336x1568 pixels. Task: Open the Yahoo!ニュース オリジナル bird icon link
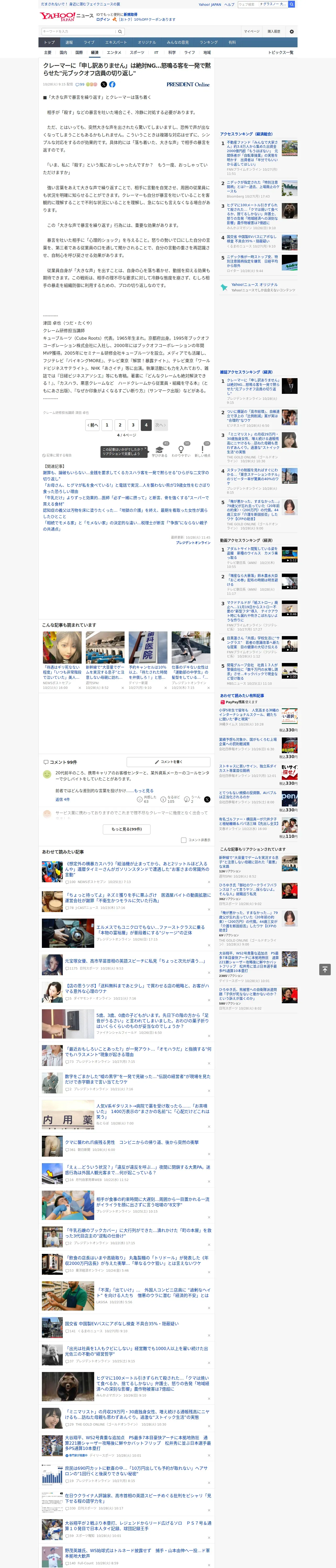point(224,287)
